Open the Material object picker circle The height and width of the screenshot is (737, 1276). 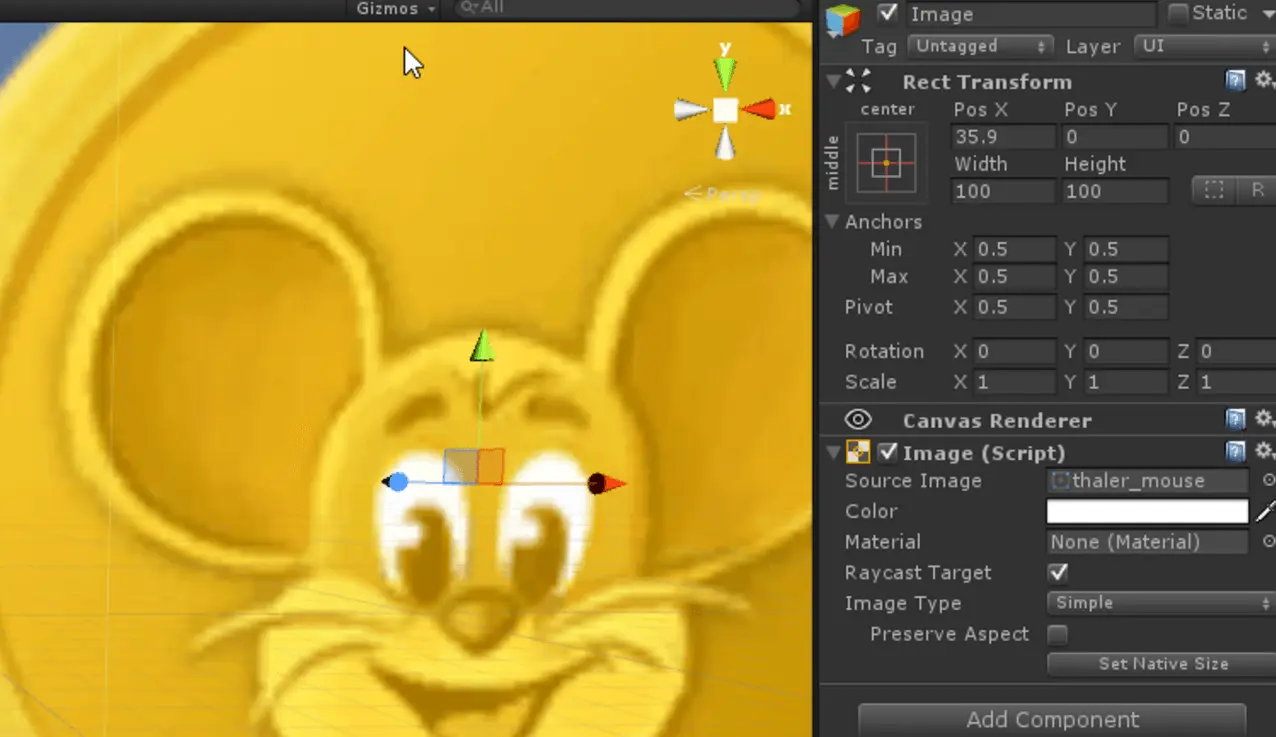(1268, 542)
